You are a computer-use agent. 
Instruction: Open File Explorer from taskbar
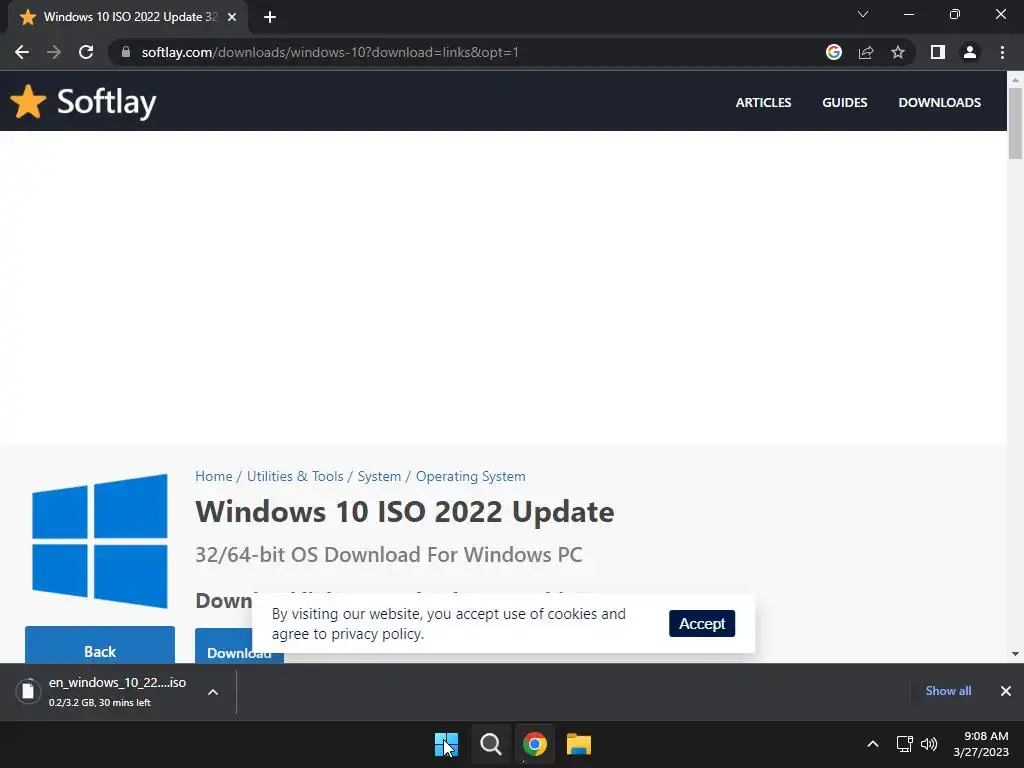point(579,744)
